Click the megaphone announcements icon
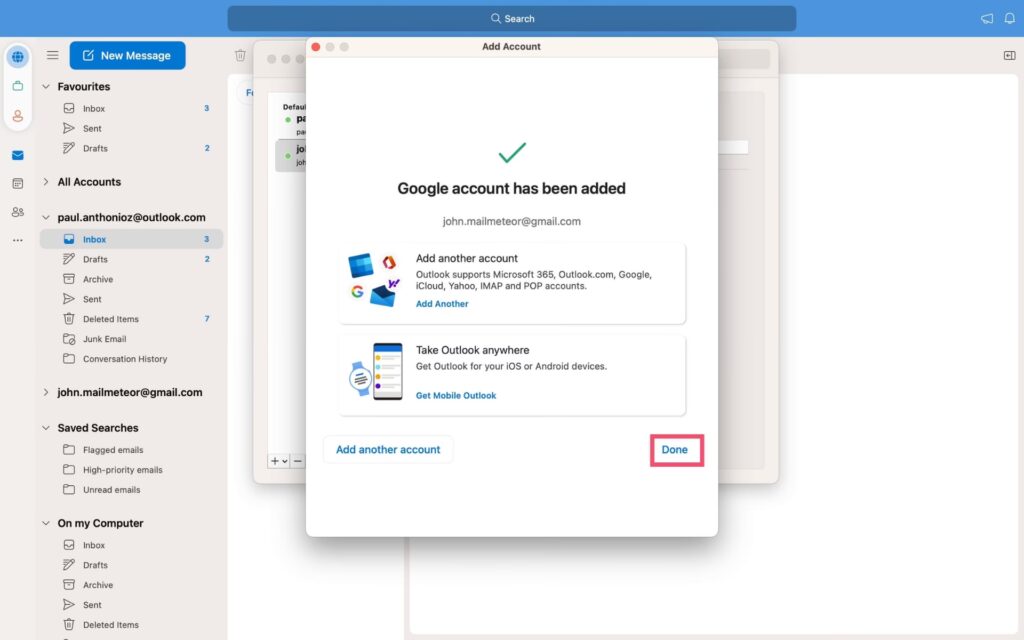Screen dimensions: 1024x640 [x=987, y=19]
